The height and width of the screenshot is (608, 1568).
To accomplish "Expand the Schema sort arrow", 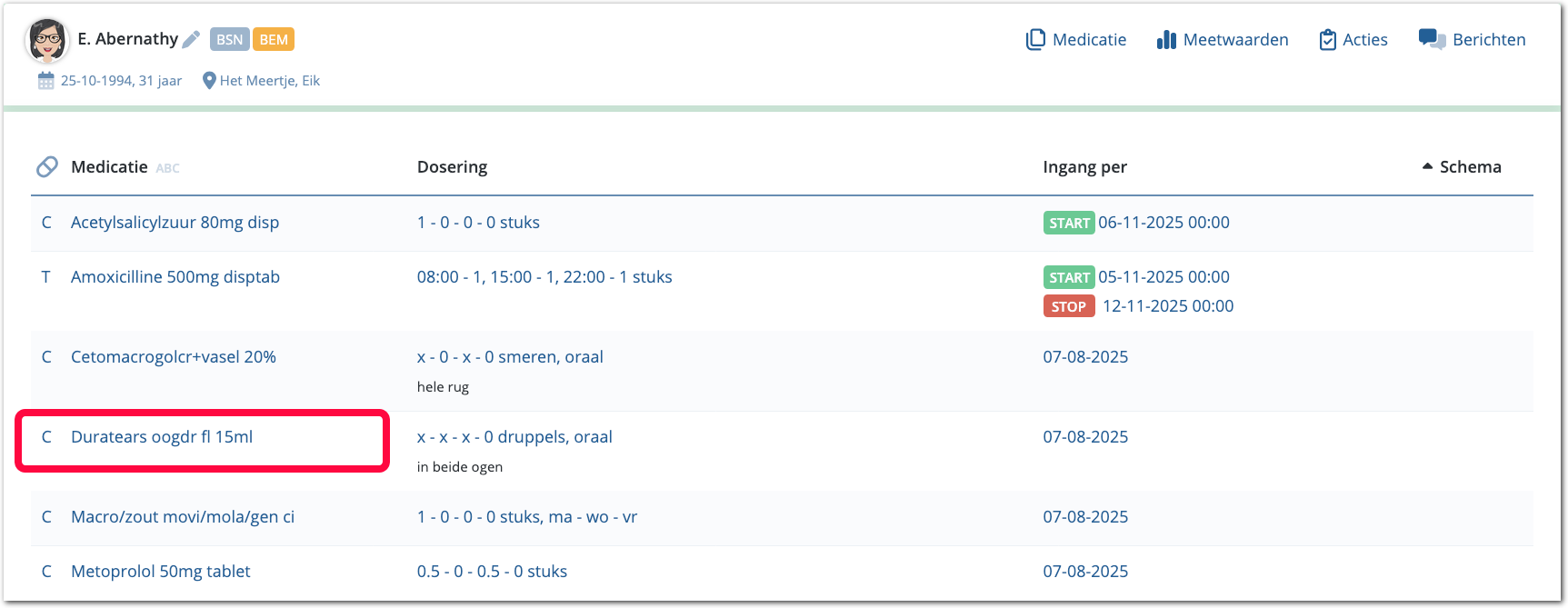I will click(x=1427, y=166).
